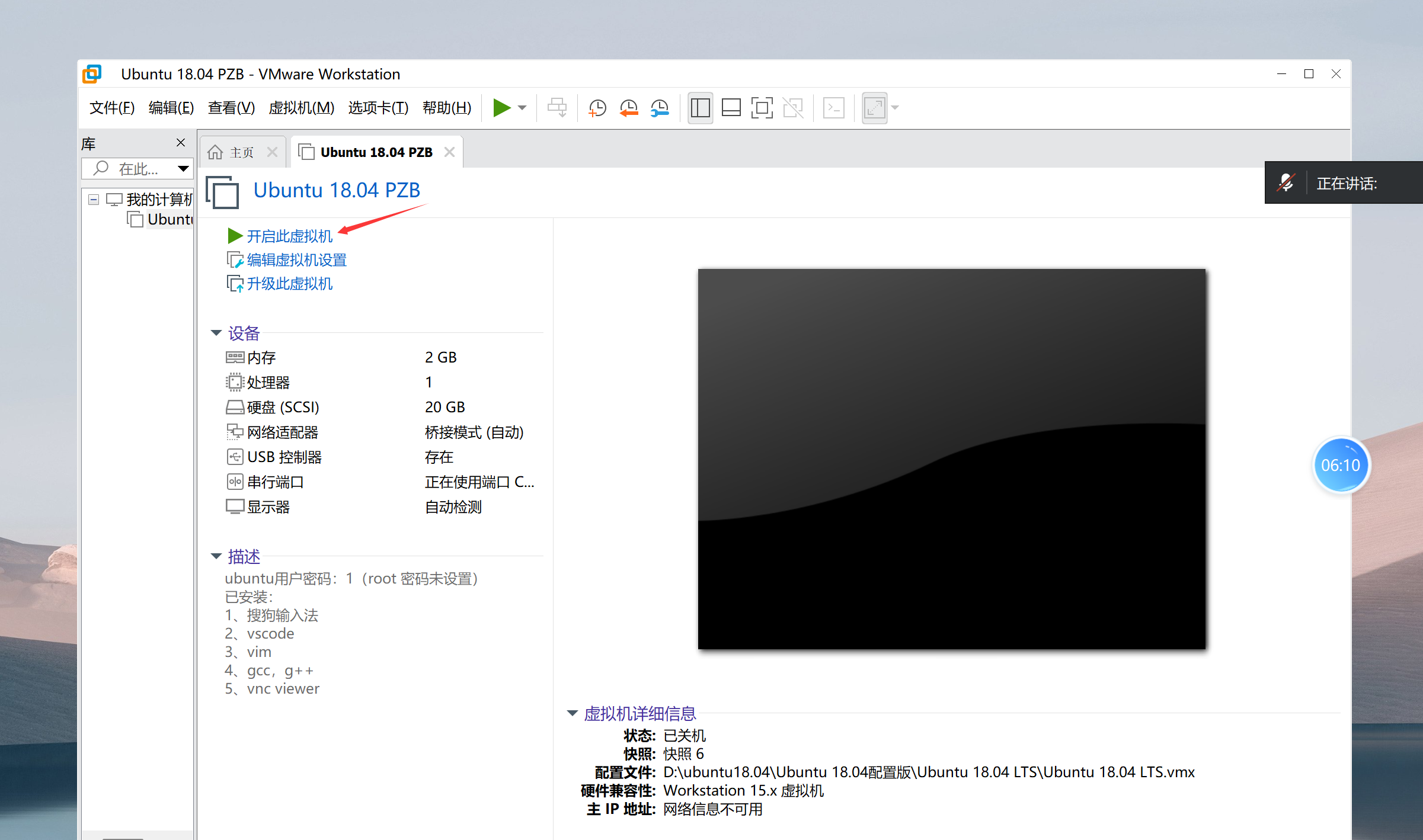Click the take snapshot clock icon
The height and width of the screenshot is (840, 1423).
[x=597, y=108]
